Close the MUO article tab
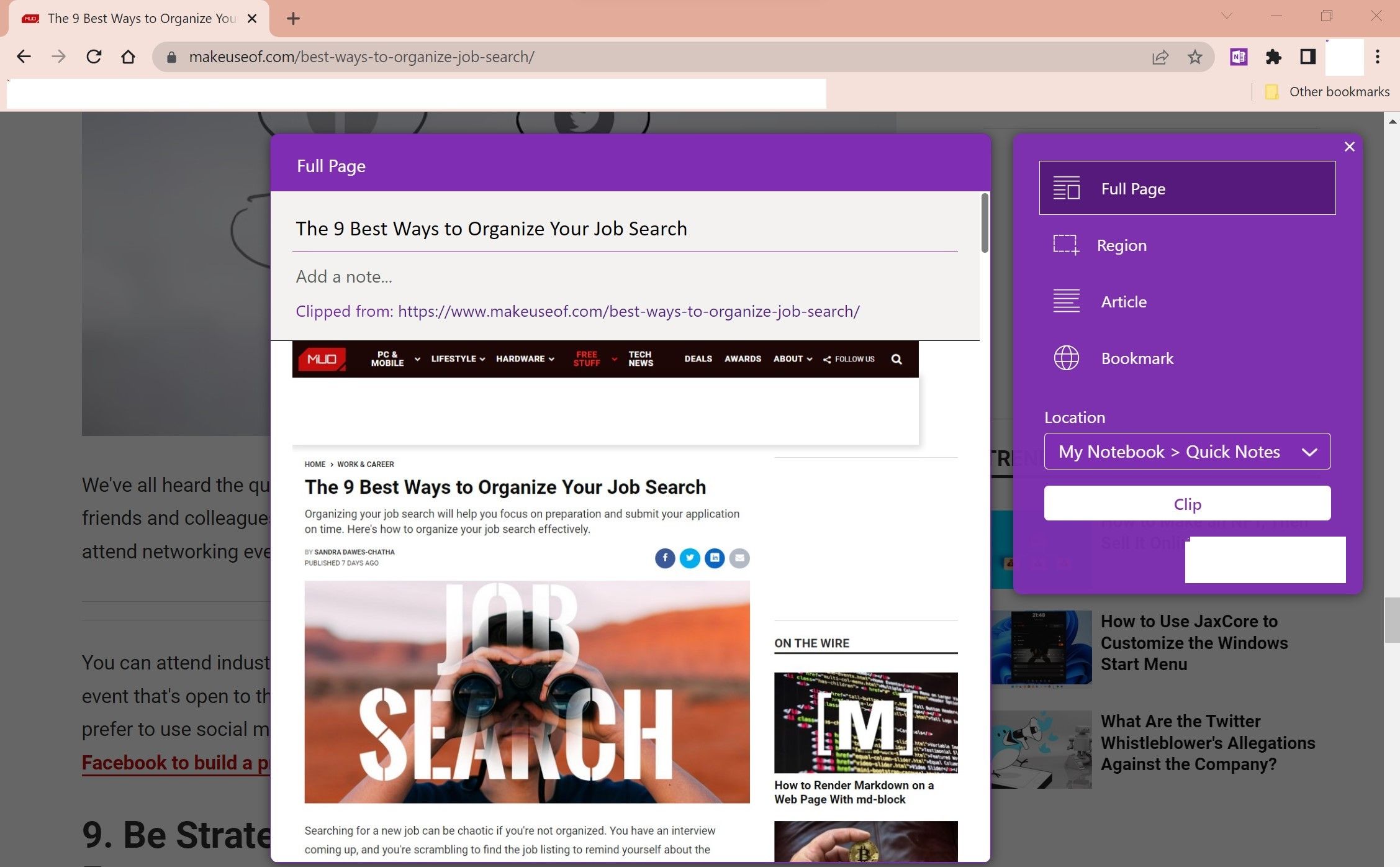Image resolution: width=1400 pixels, height=867 pixels. click(252, 19)
